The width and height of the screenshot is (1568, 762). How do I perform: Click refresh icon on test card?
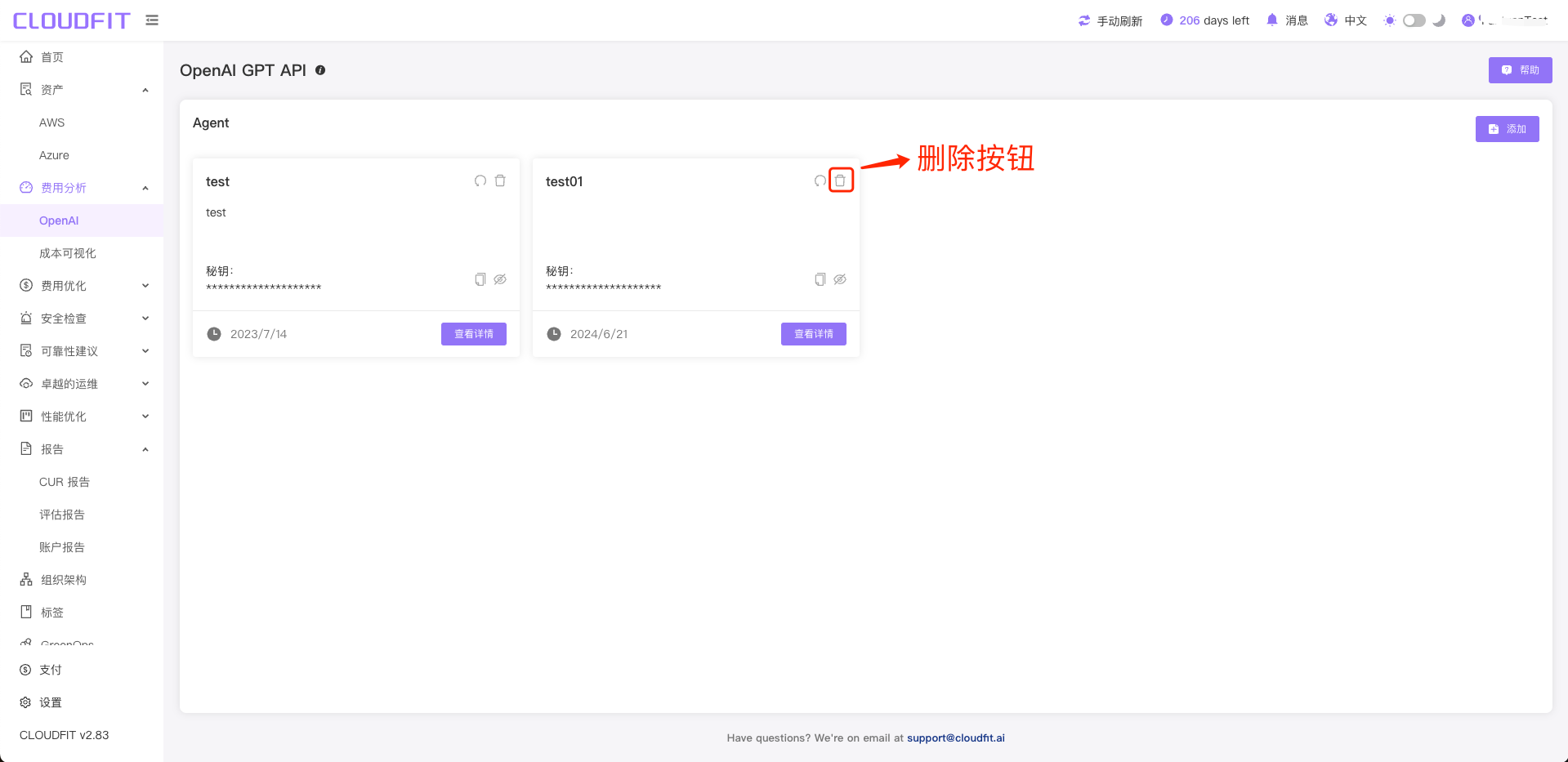(480, 180)
